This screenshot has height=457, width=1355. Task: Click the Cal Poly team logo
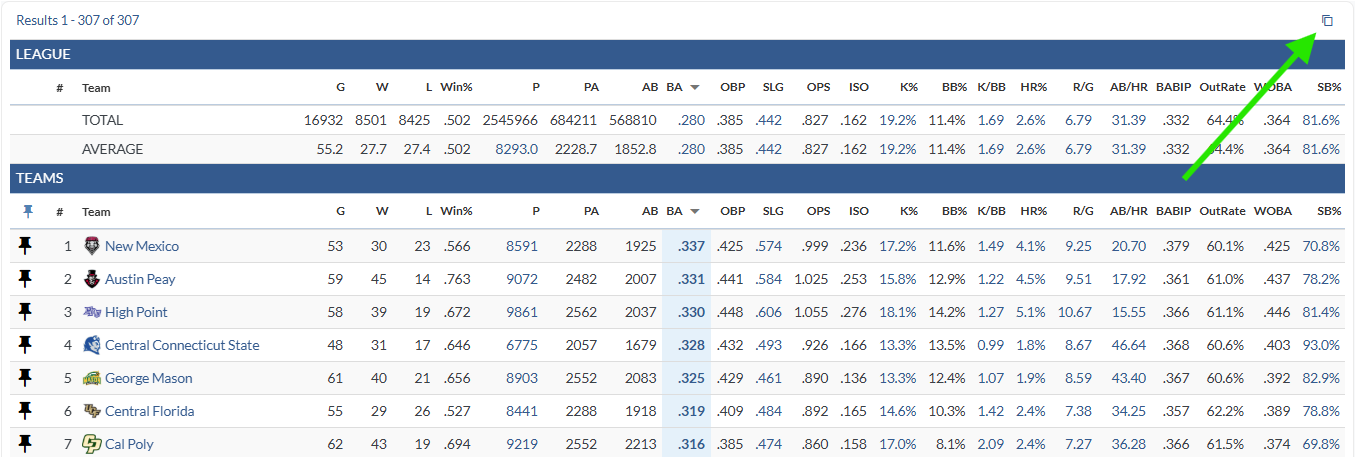92,444
